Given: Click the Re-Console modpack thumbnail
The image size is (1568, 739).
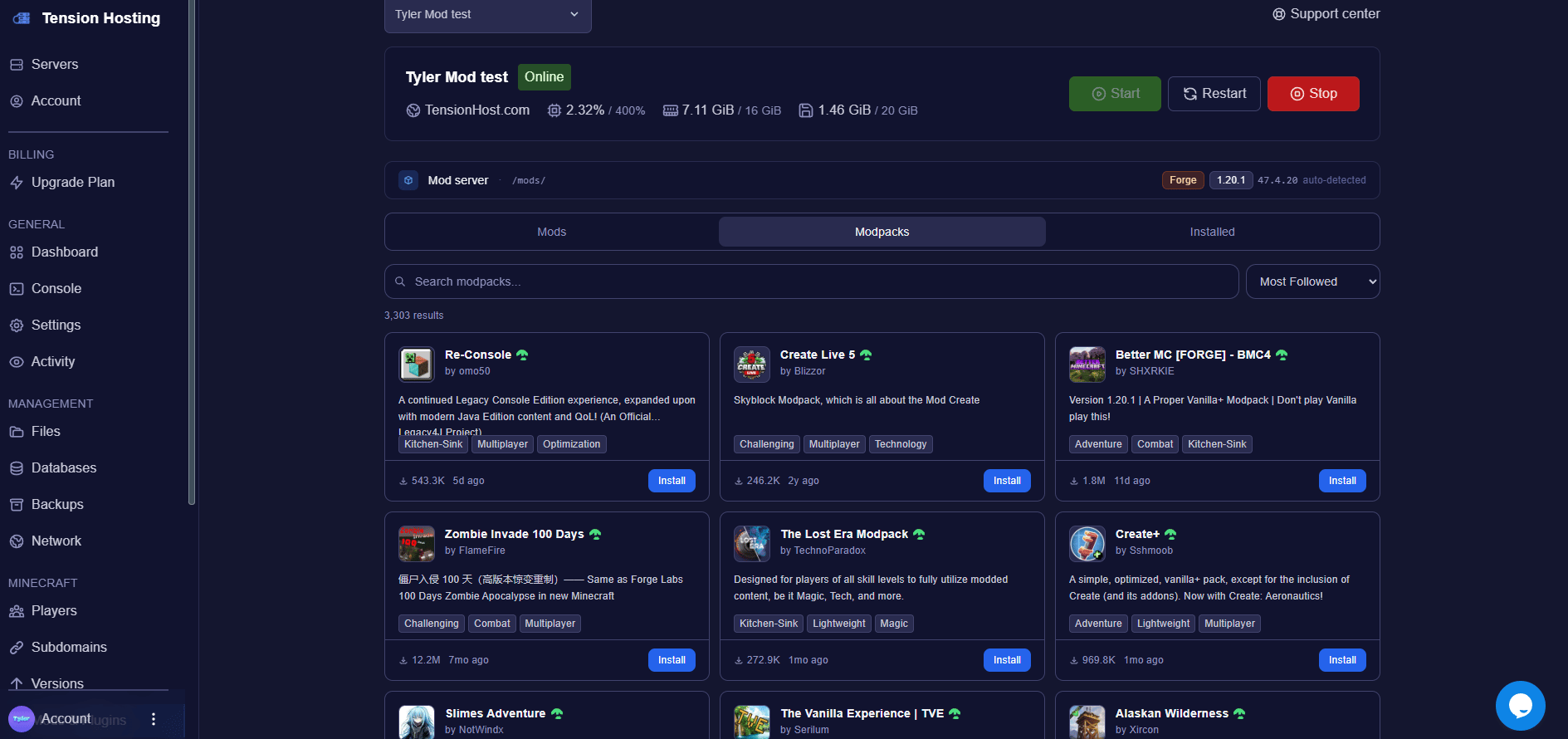Looking at the screenshot, I should pos(417,365).
